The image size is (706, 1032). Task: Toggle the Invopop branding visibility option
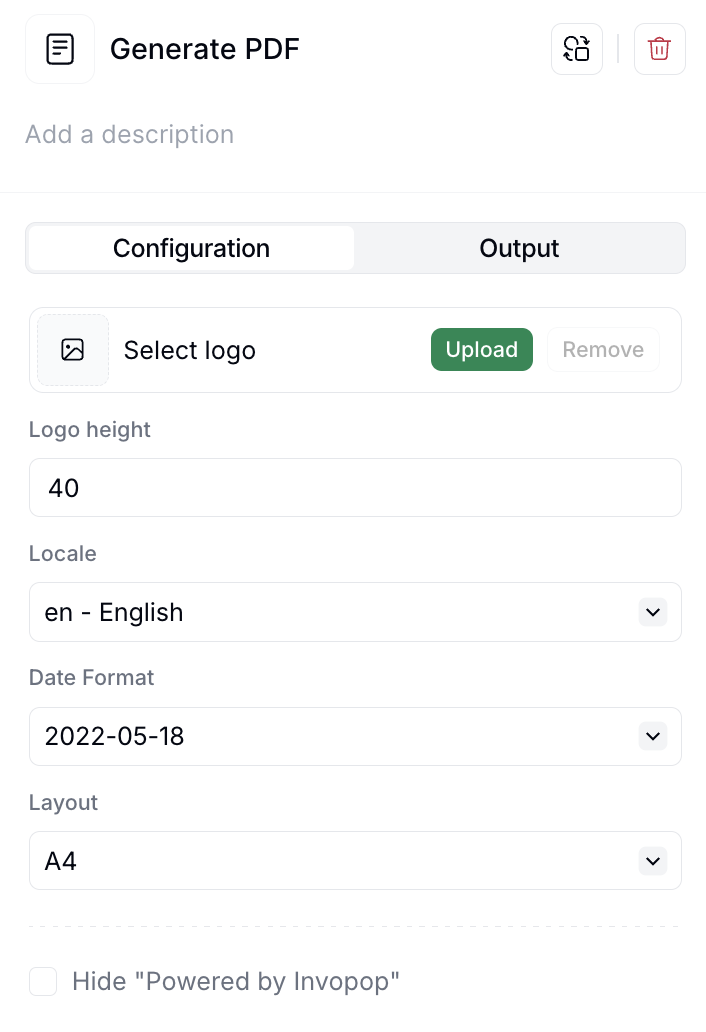43,981
